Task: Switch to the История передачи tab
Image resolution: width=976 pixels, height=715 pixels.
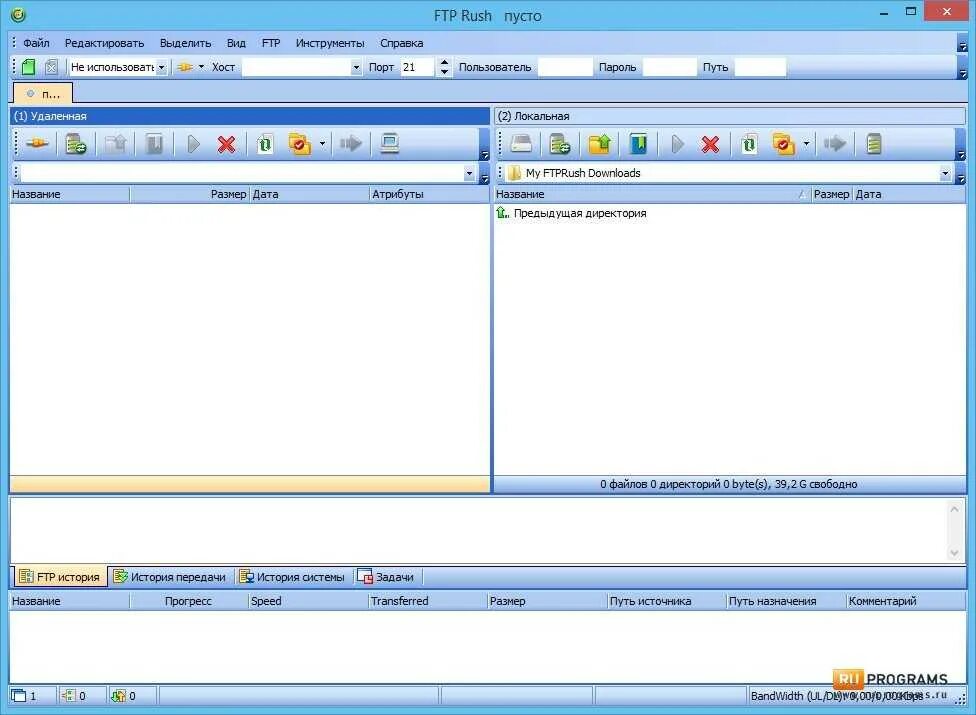Action: 169,577
